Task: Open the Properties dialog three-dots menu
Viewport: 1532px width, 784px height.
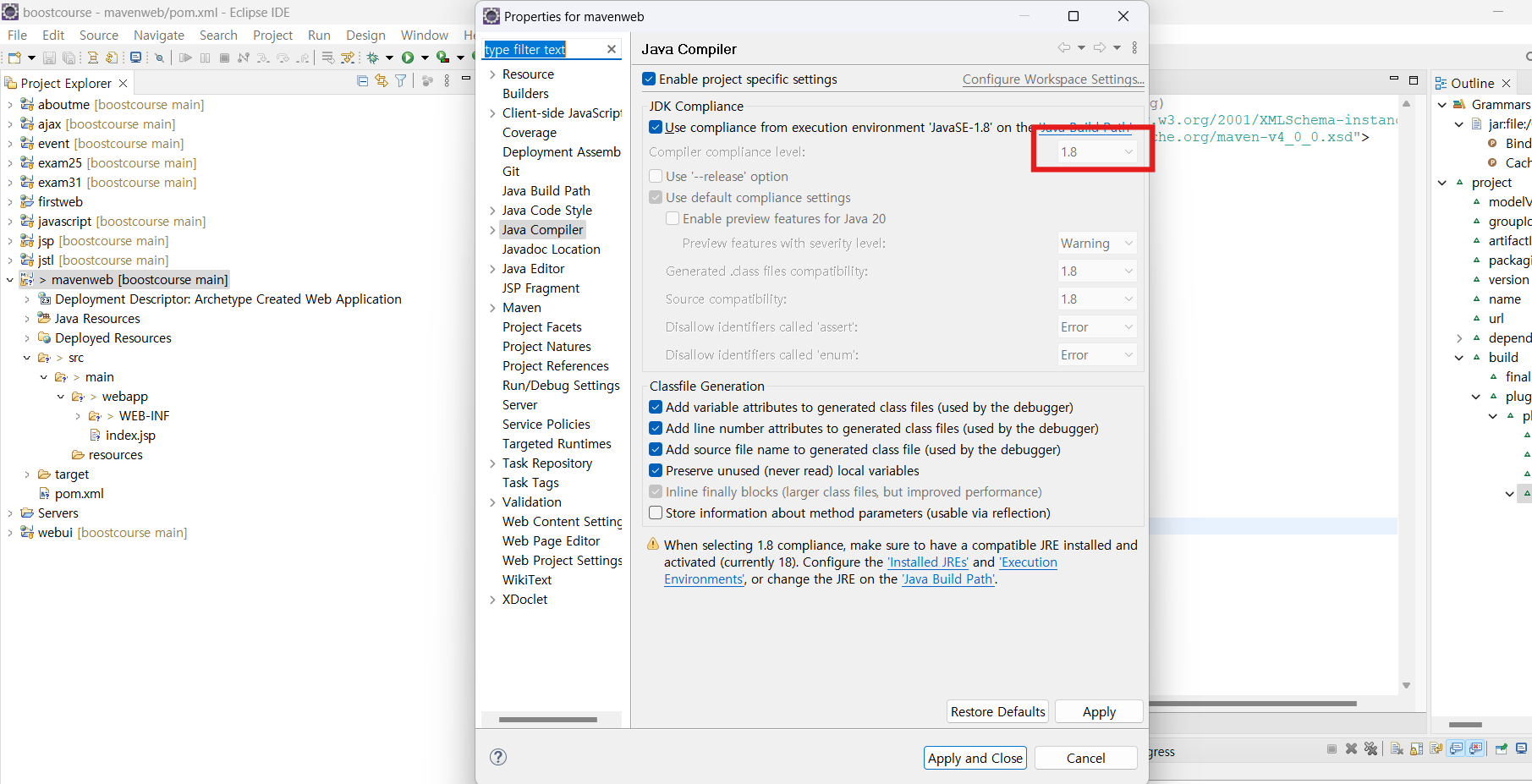Action: tap(1135, 48)
